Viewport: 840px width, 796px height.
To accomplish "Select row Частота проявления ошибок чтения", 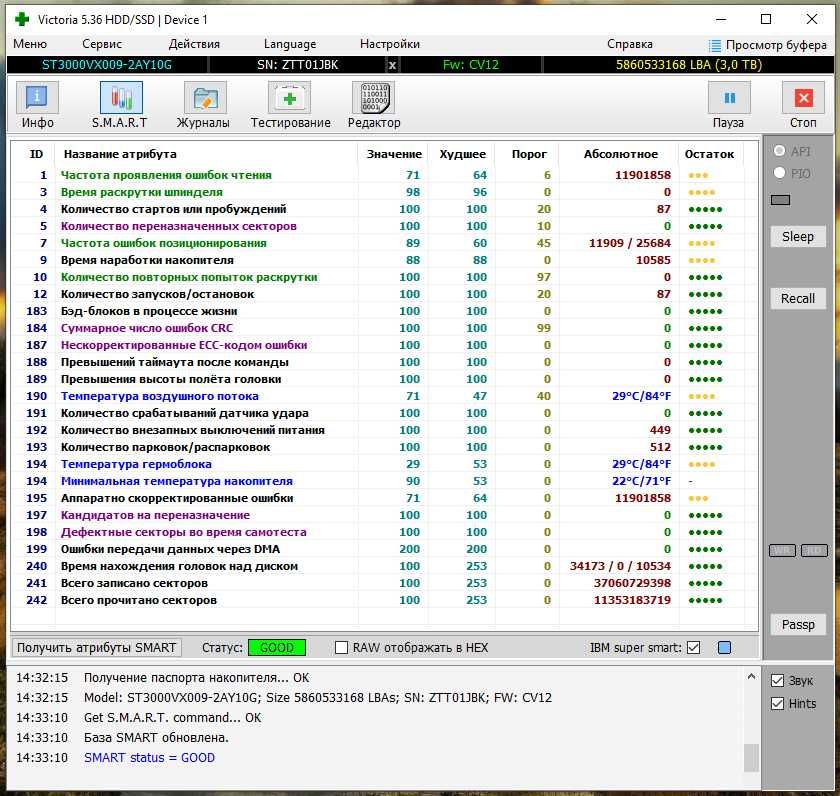I will tap(384, 175).
